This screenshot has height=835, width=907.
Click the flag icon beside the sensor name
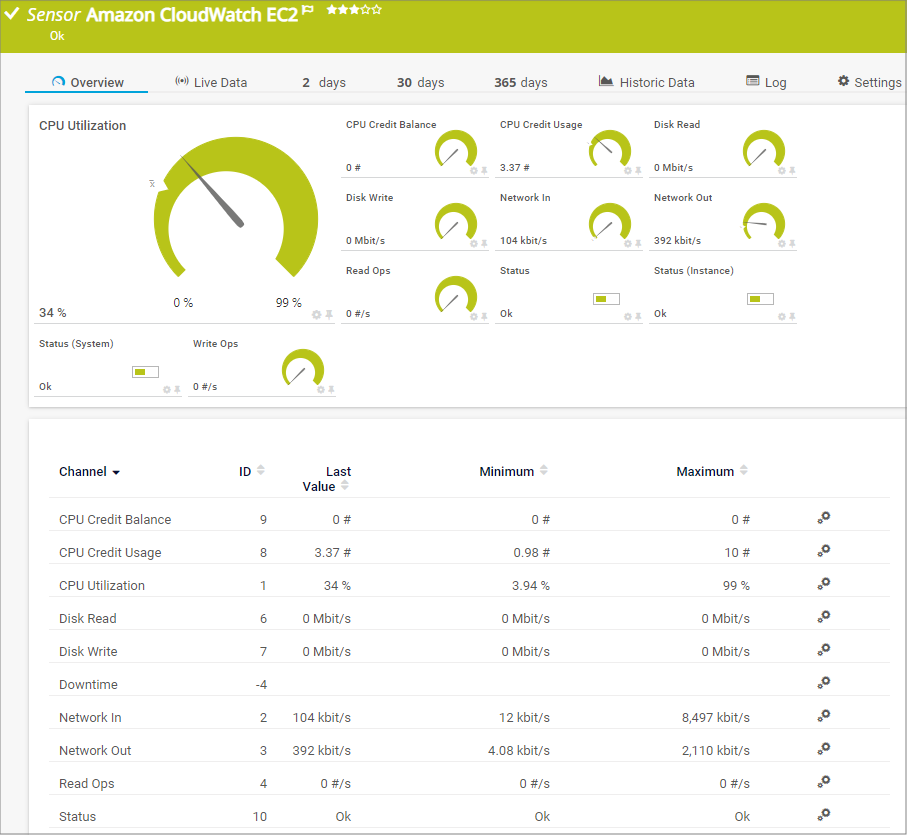tap(307, 10)
